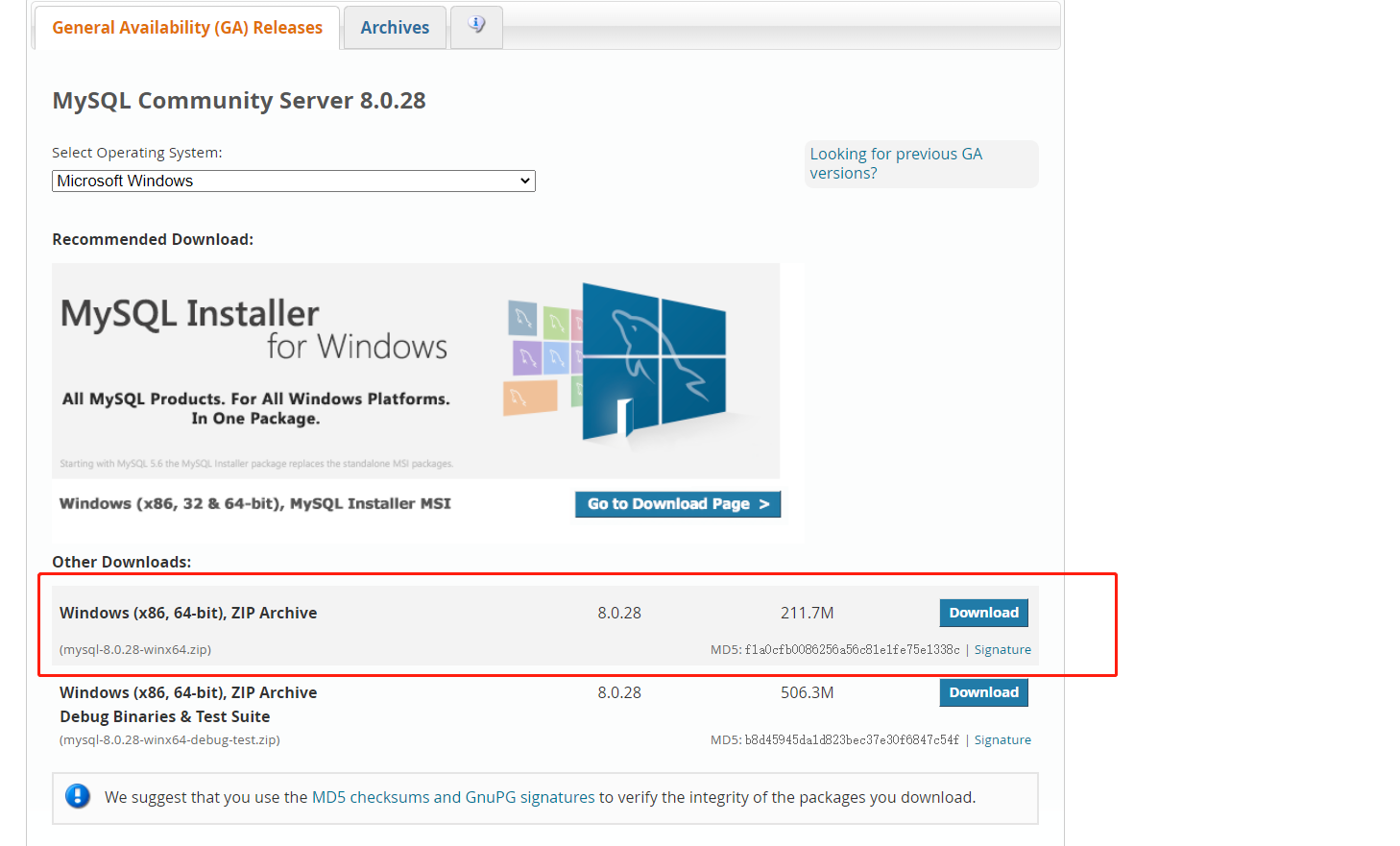Open MD5 checksums and GnuPG signatures link
The height and width of the screenshot is (846, 1400).
(453, 797)
